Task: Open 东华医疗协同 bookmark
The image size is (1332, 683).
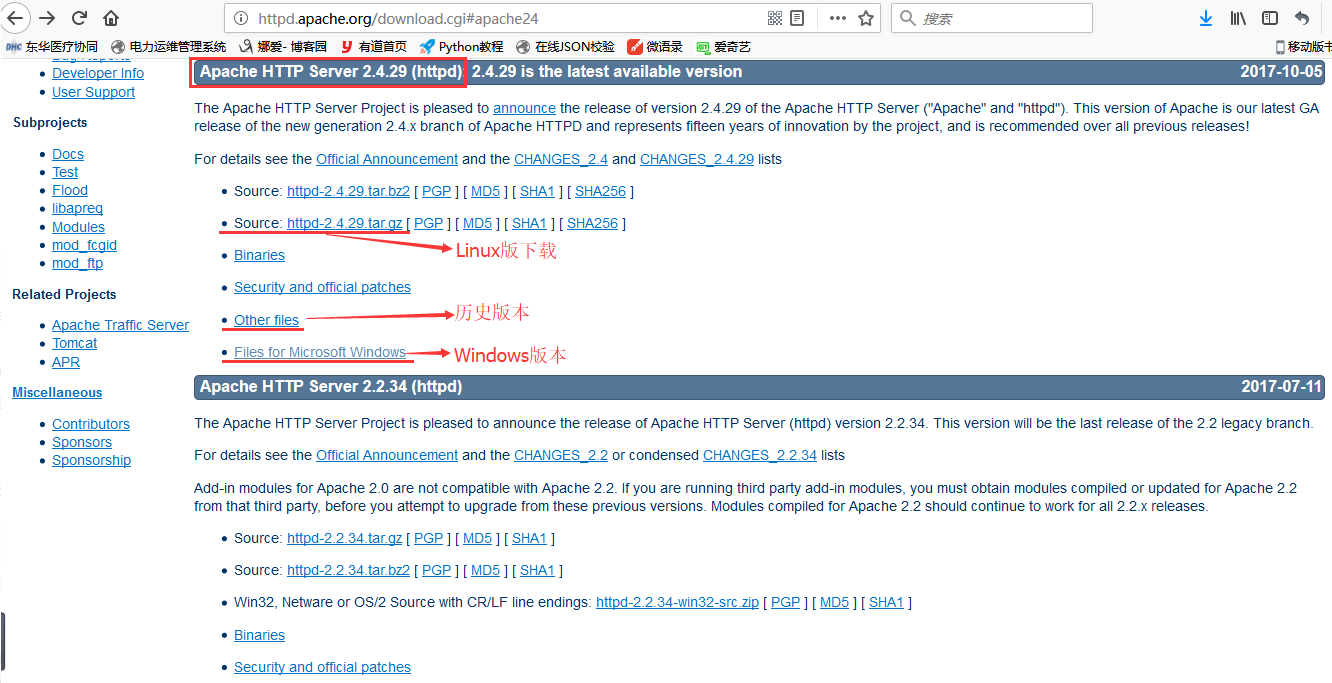Action: coord(52,46)
